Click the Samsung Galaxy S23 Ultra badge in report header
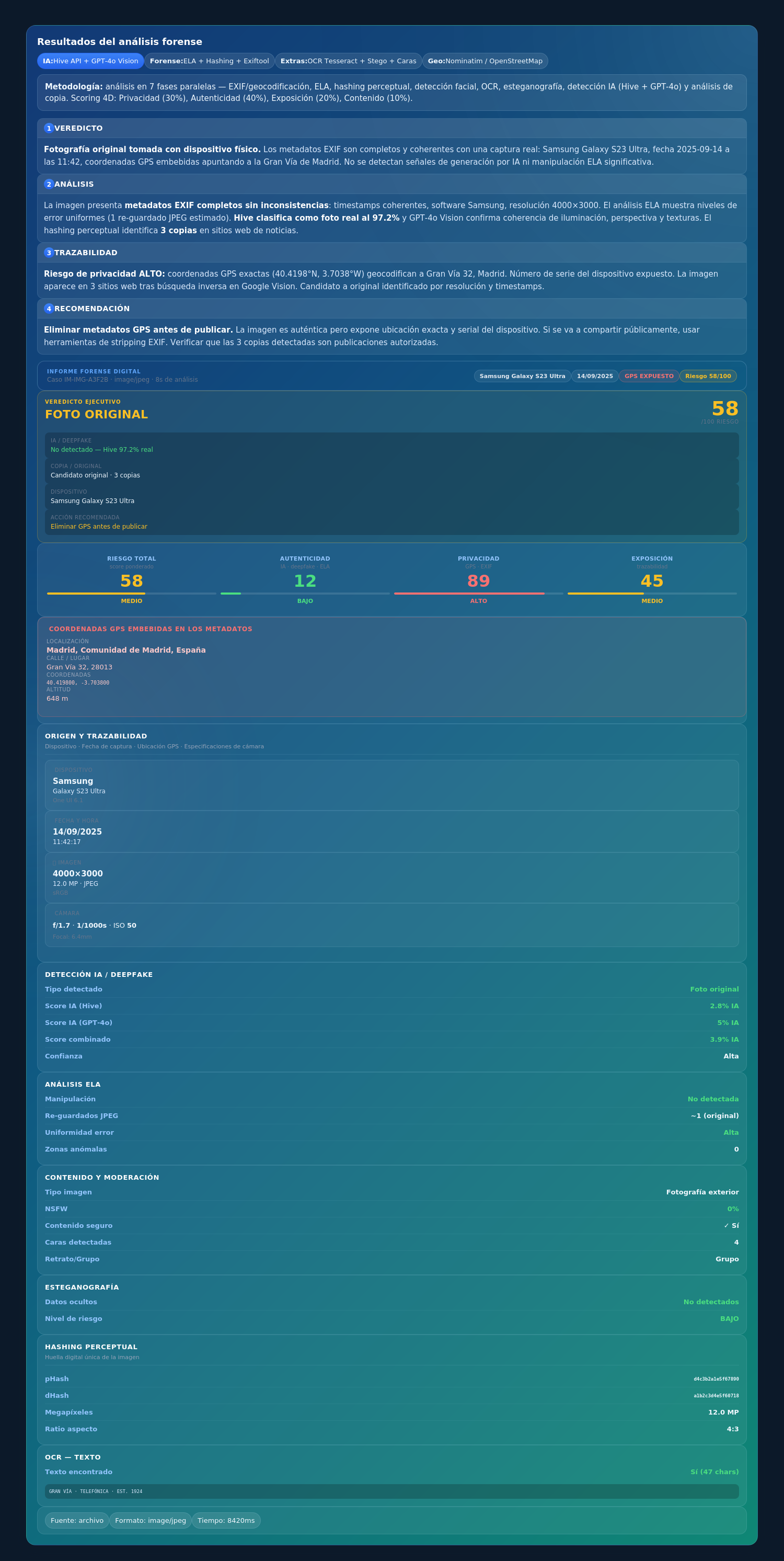 522,377
